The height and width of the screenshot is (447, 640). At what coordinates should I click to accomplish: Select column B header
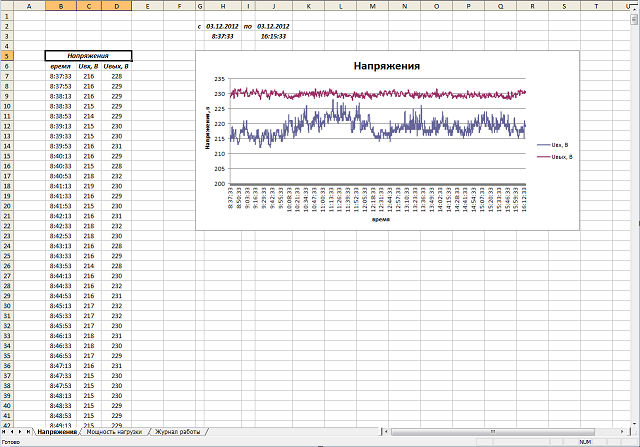tap(59, 6)
